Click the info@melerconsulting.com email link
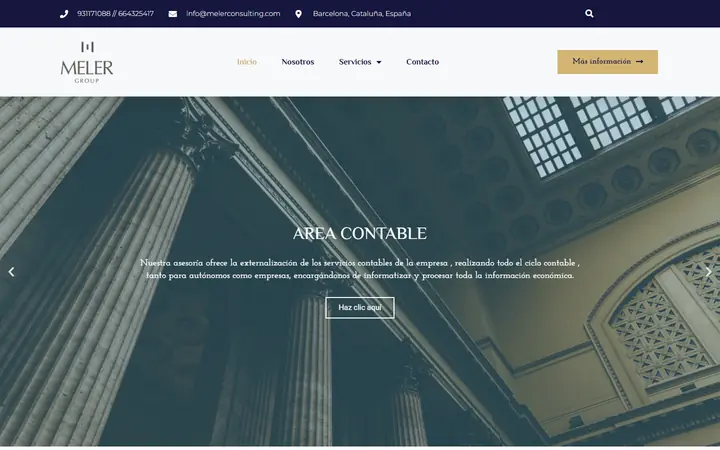 coord(233,14)
